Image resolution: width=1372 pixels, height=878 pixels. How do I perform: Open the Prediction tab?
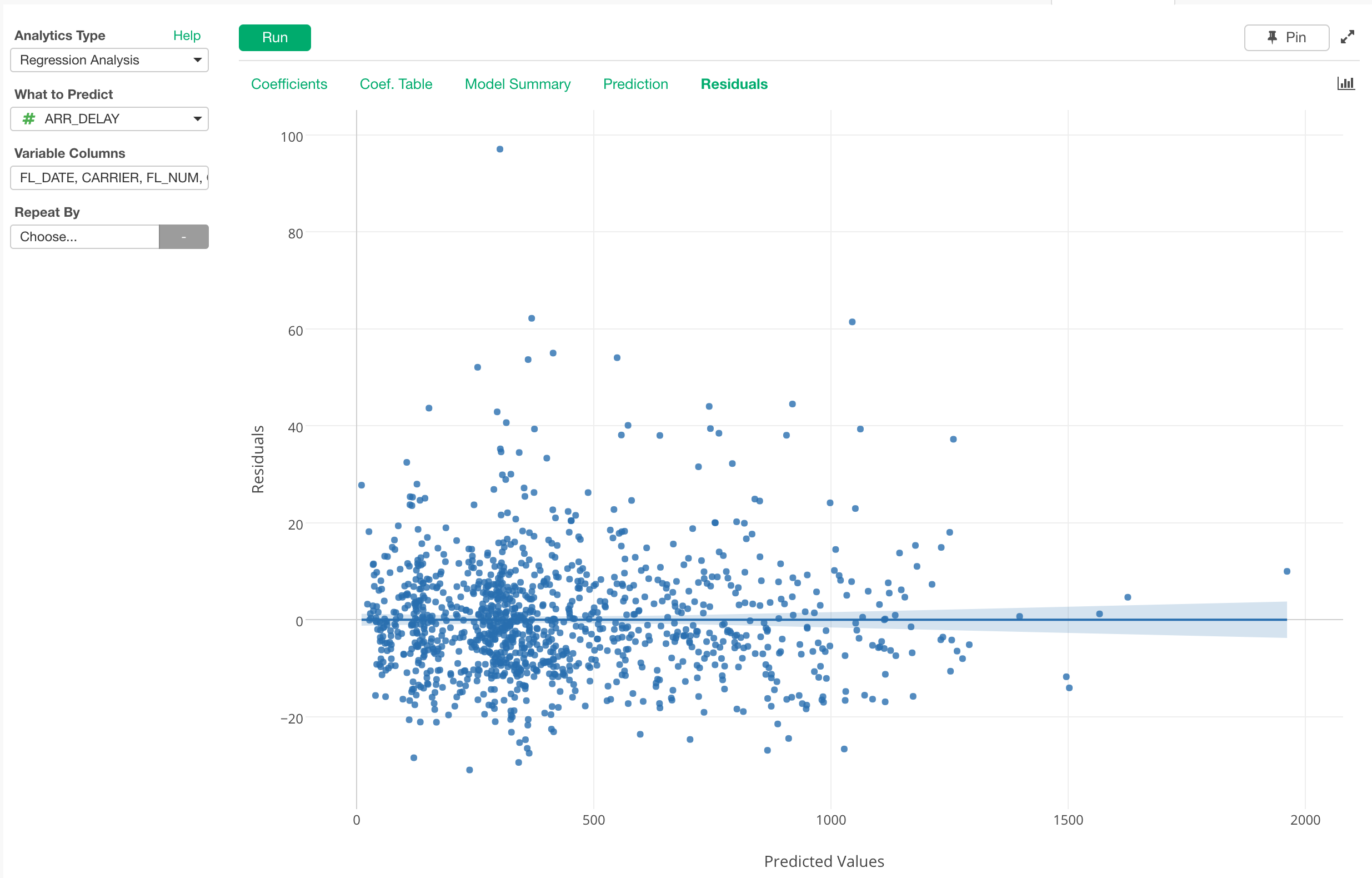click(635, 84)
